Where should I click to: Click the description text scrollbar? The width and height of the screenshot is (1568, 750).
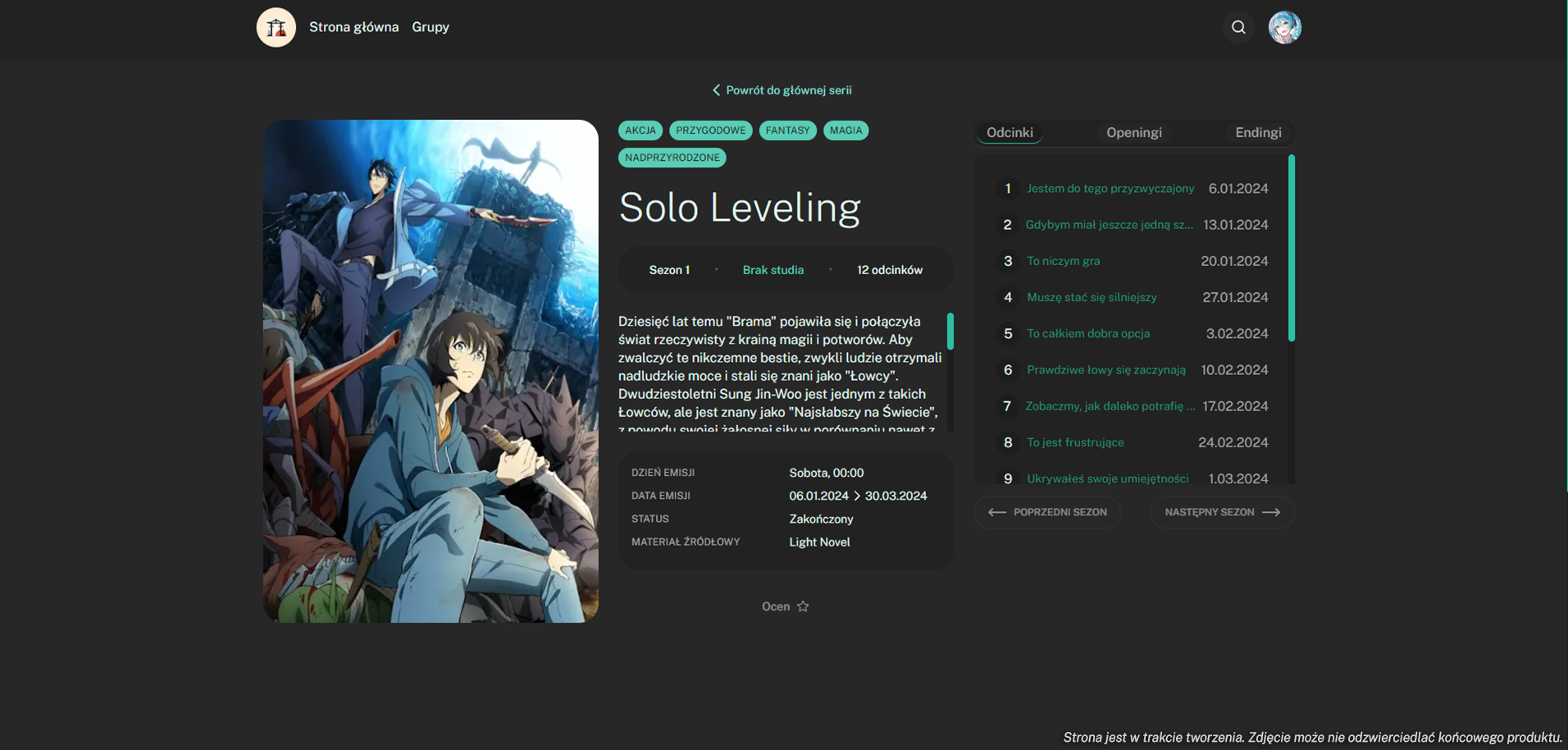(x=950, y=332)
